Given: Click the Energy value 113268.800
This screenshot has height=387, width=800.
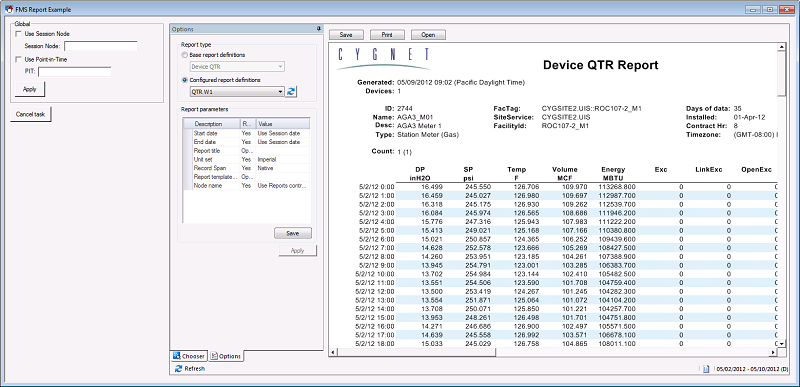Looking at the screenshot, I should click(617, 187).
